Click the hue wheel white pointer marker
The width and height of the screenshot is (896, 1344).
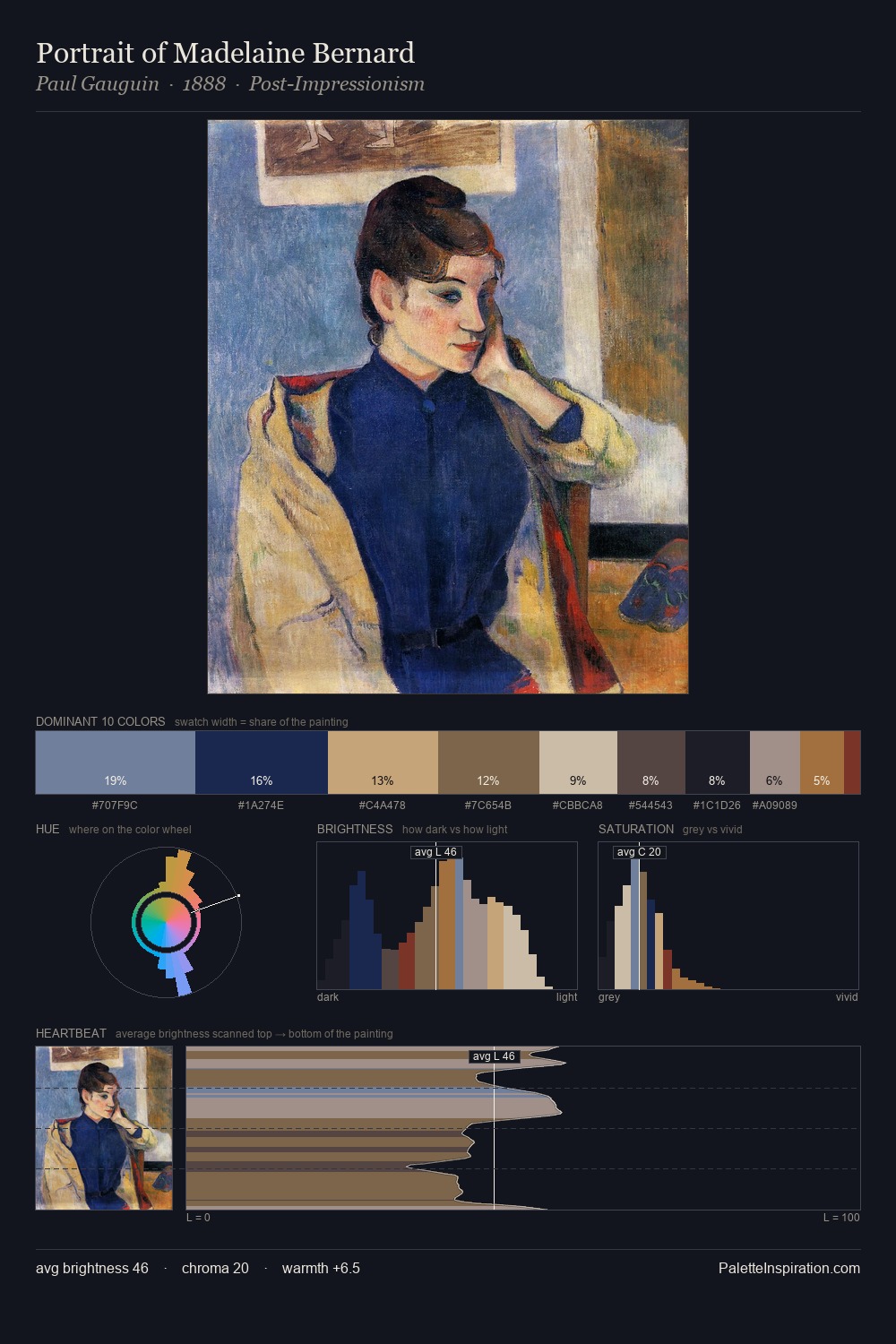pos(238,895)
